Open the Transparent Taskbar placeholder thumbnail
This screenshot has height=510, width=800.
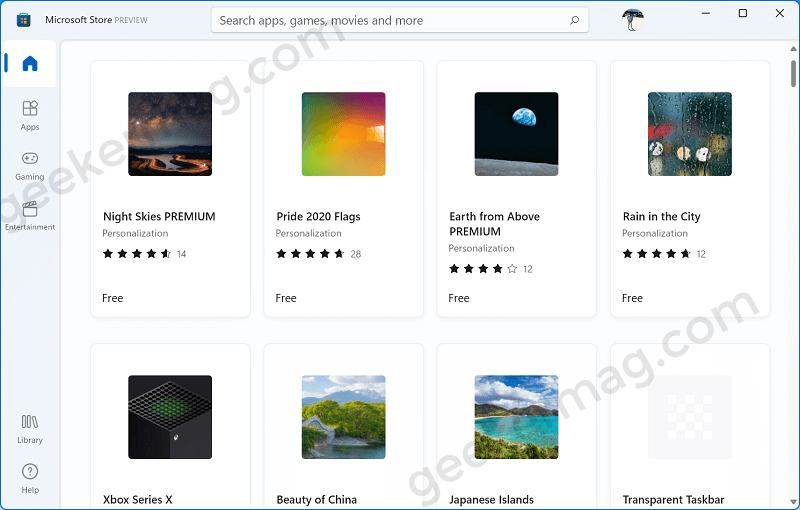tap(690, 417)
